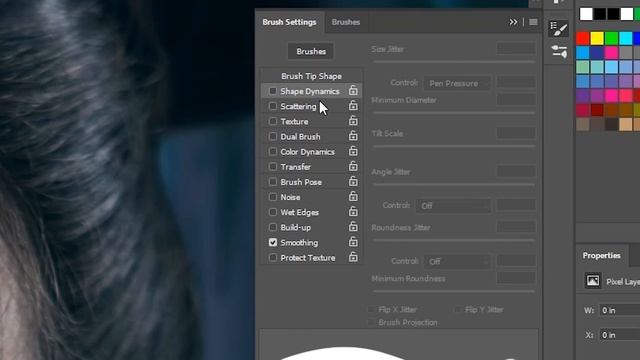Click the Brushes button
The width and height of the screenshot is (640, 360).
coord(311,51)
